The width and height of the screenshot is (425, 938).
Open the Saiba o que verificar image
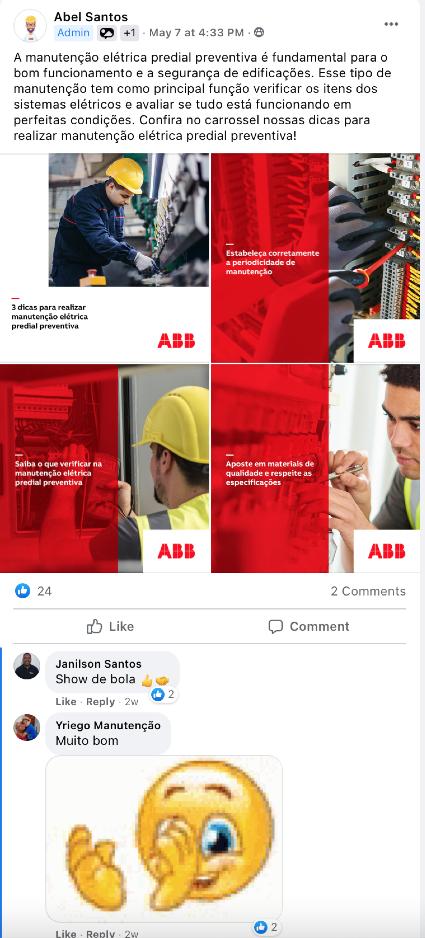105,468
